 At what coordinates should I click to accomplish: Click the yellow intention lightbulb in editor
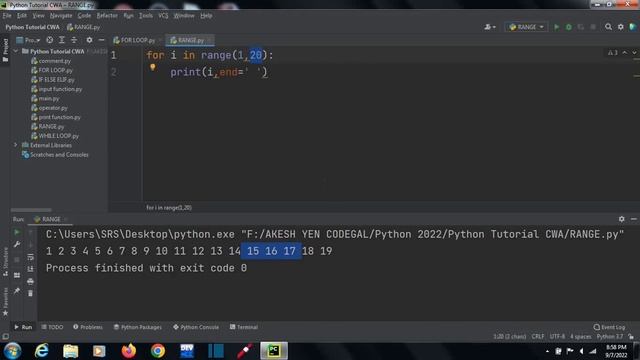click(153, 67)
